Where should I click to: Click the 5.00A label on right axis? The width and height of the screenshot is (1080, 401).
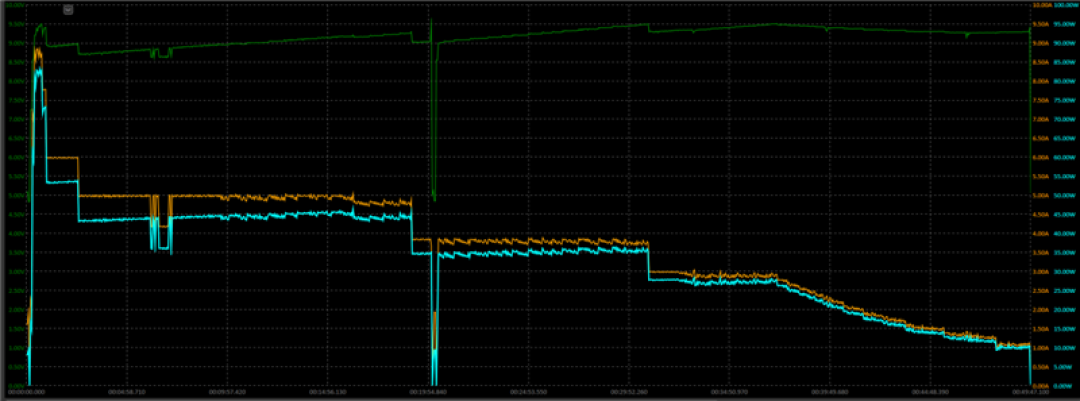[x=1040, y=195]
